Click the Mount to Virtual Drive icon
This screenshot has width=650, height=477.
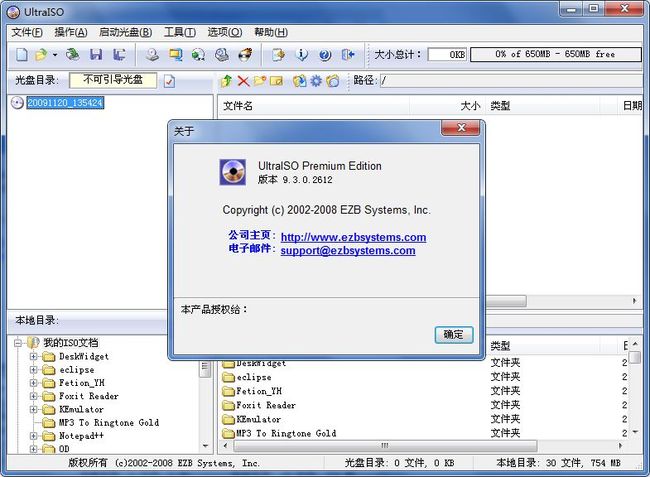222,54
